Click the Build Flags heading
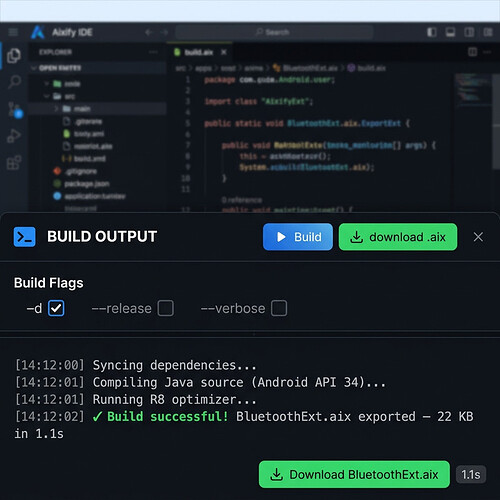500x500 pixels. point(49,283)
